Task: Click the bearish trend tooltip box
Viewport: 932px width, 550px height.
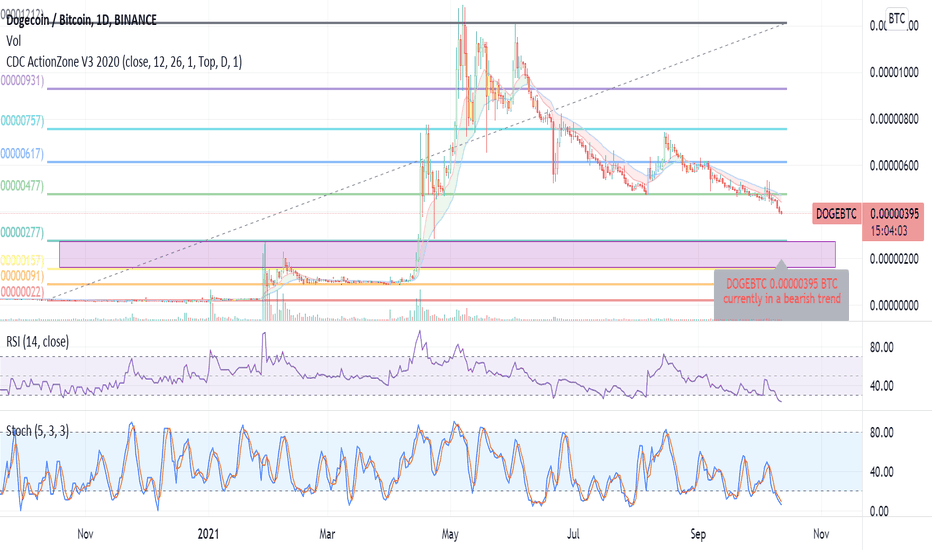Action: [x=782, y=294]
